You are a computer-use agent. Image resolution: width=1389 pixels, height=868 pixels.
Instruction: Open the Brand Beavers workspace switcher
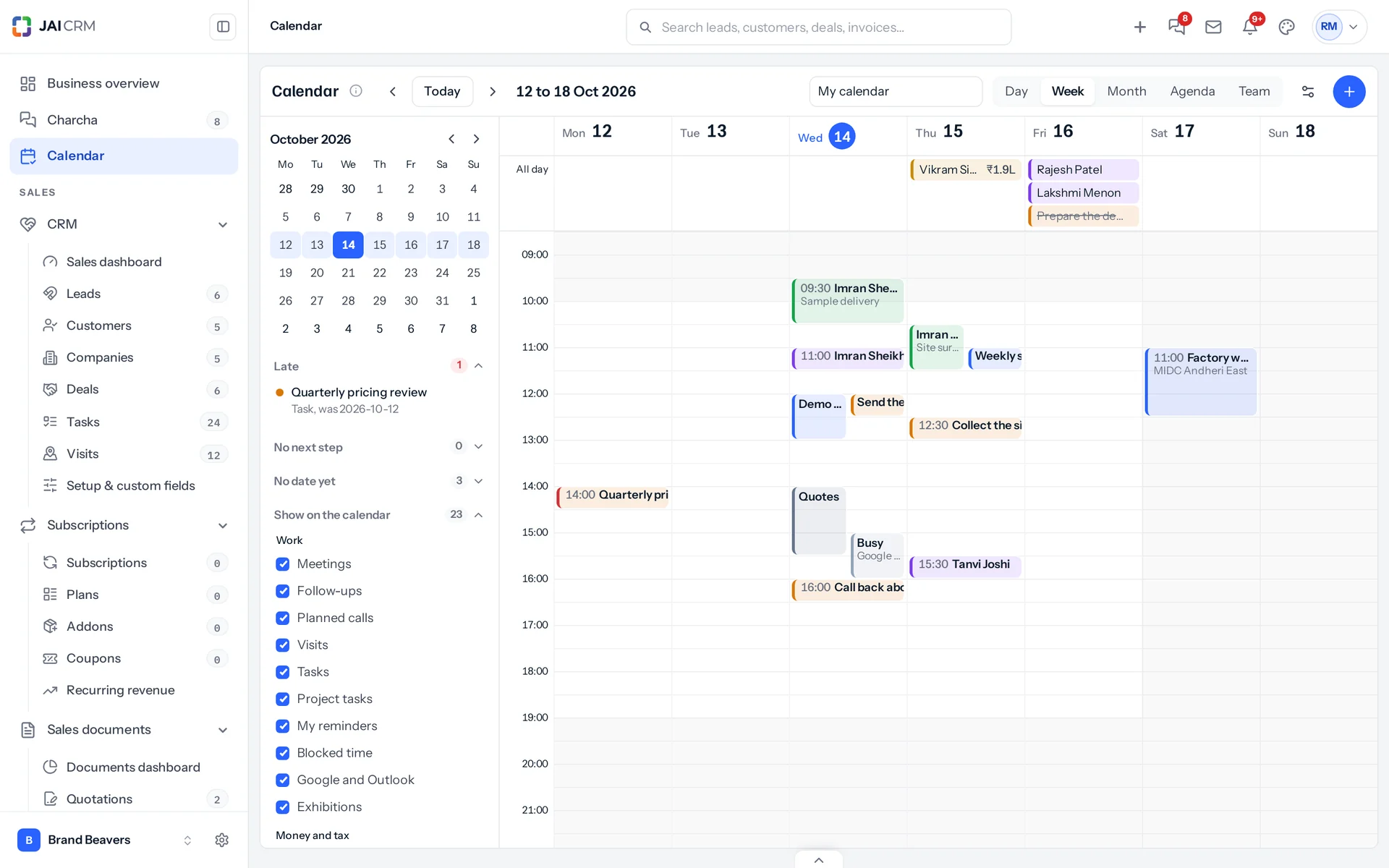(x=105, y=840)
